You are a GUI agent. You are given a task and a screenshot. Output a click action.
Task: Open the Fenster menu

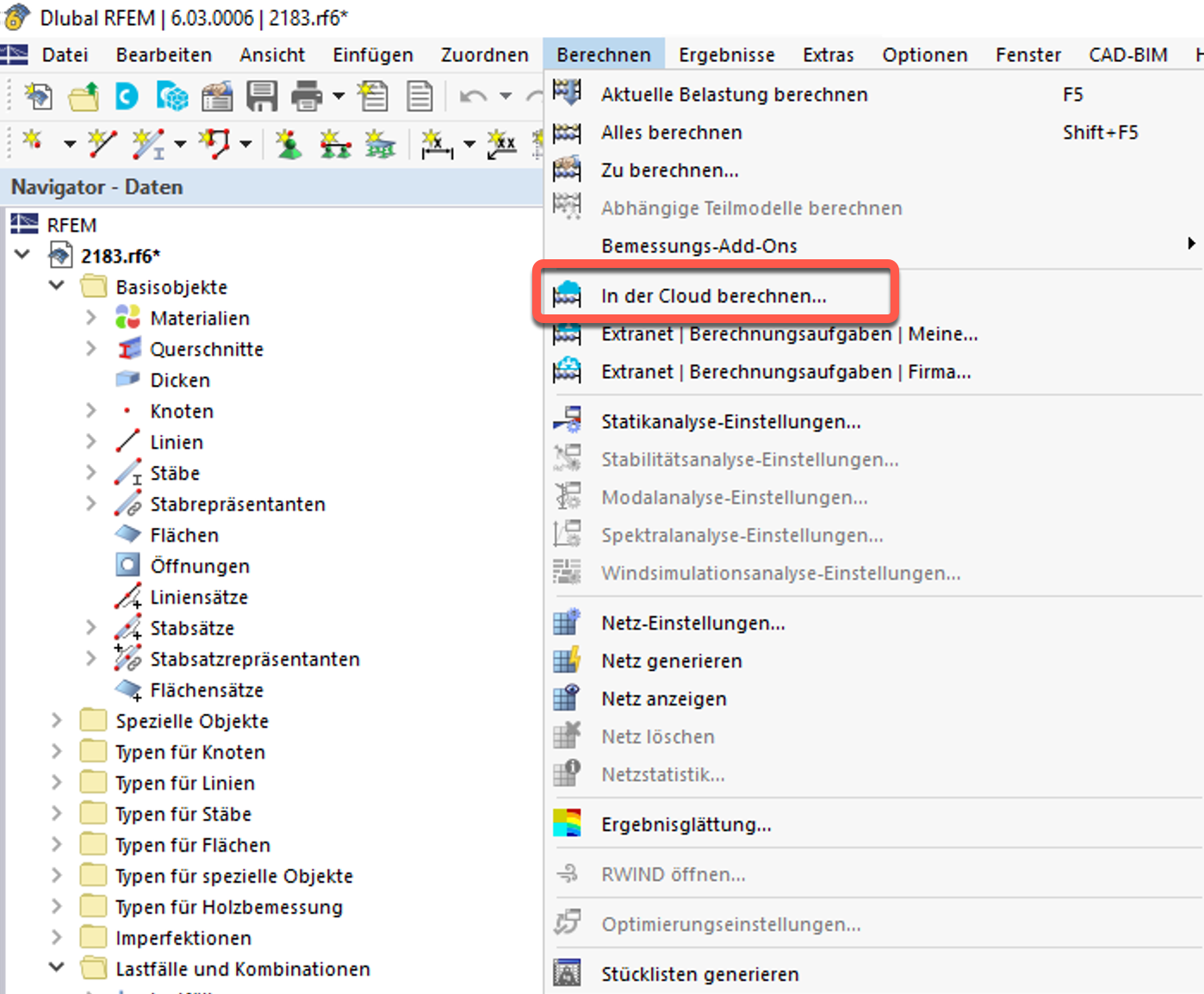tap(1028, 54)
